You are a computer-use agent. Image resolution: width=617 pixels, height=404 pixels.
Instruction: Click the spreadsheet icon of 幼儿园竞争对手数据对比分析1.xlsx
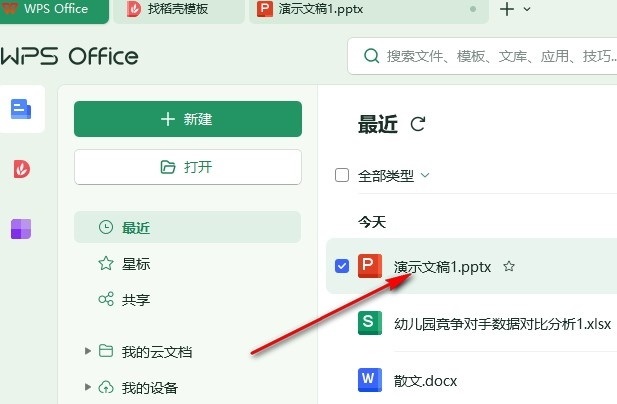click(x=369, y=323)
